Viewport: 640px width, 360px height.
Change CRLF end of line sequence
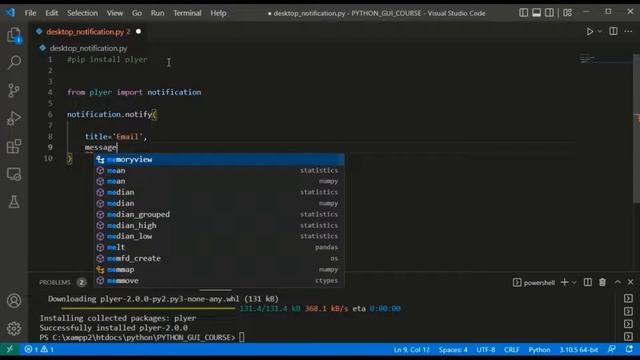[511, 350]
